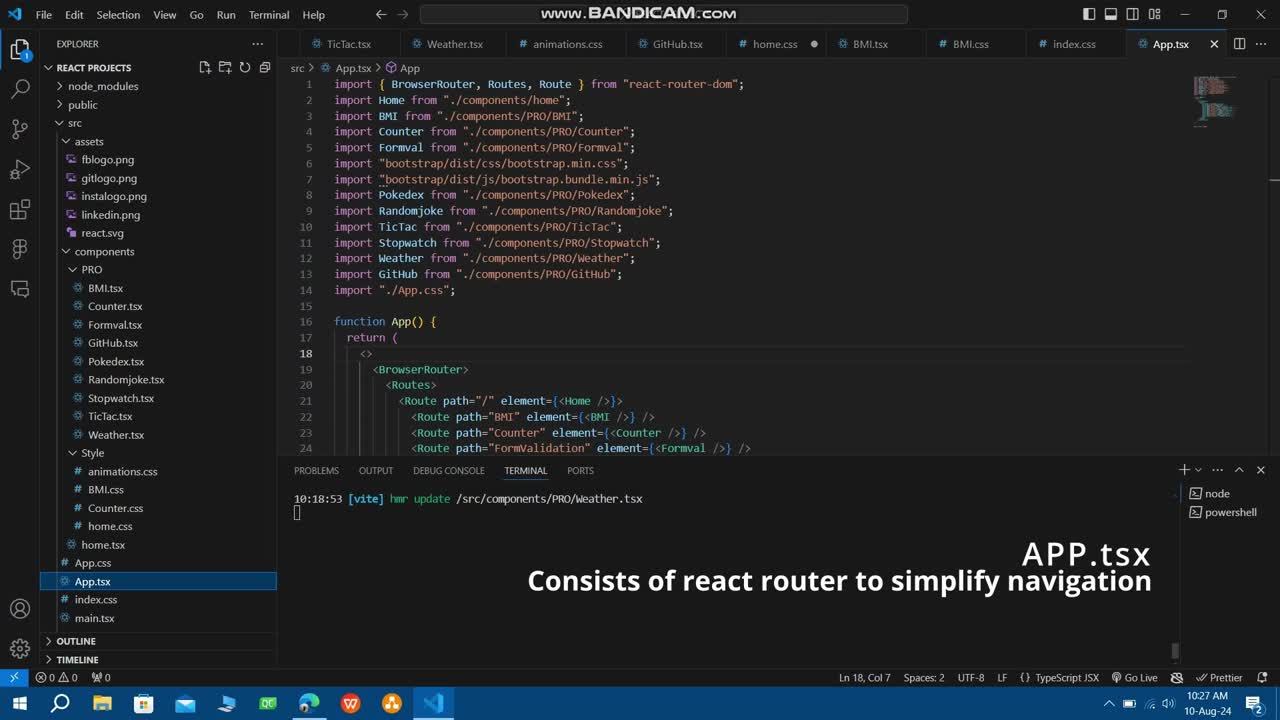Switch to the Weather.tsx tab
The image size is (1280, 720).
click(454, 44)
